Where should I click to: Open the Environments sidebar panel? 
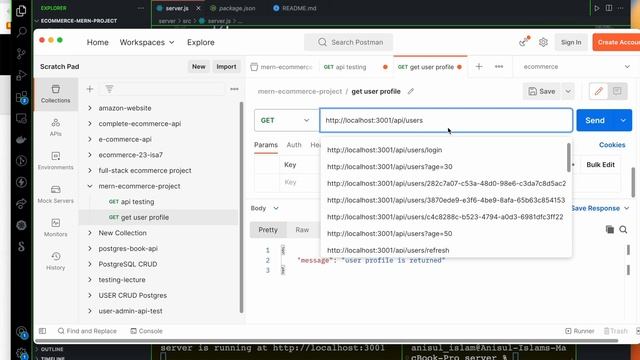(56, 161)
